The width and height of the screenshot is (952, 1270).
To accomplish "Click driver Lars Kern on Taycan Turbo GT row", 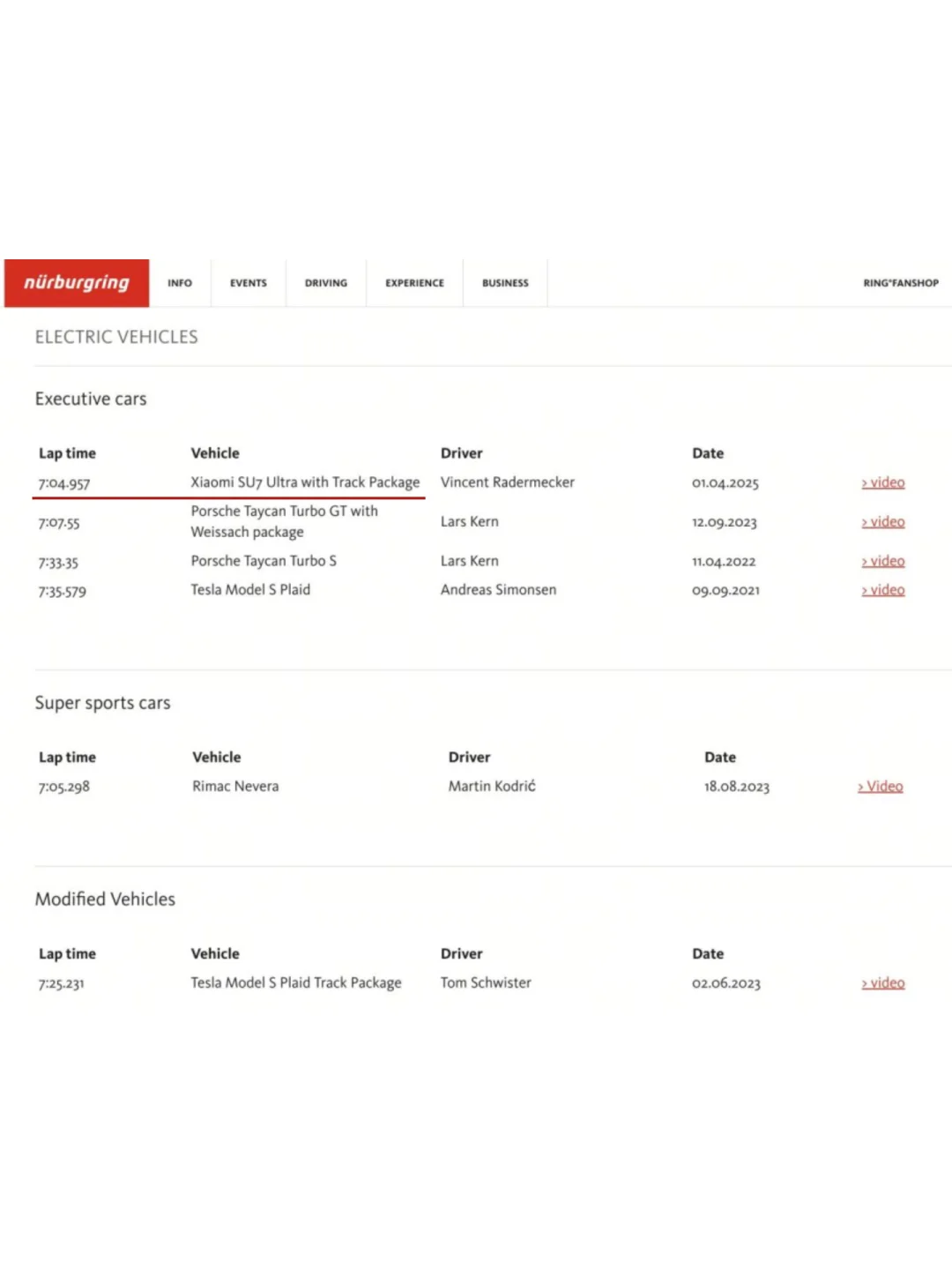I will (470, 521).
